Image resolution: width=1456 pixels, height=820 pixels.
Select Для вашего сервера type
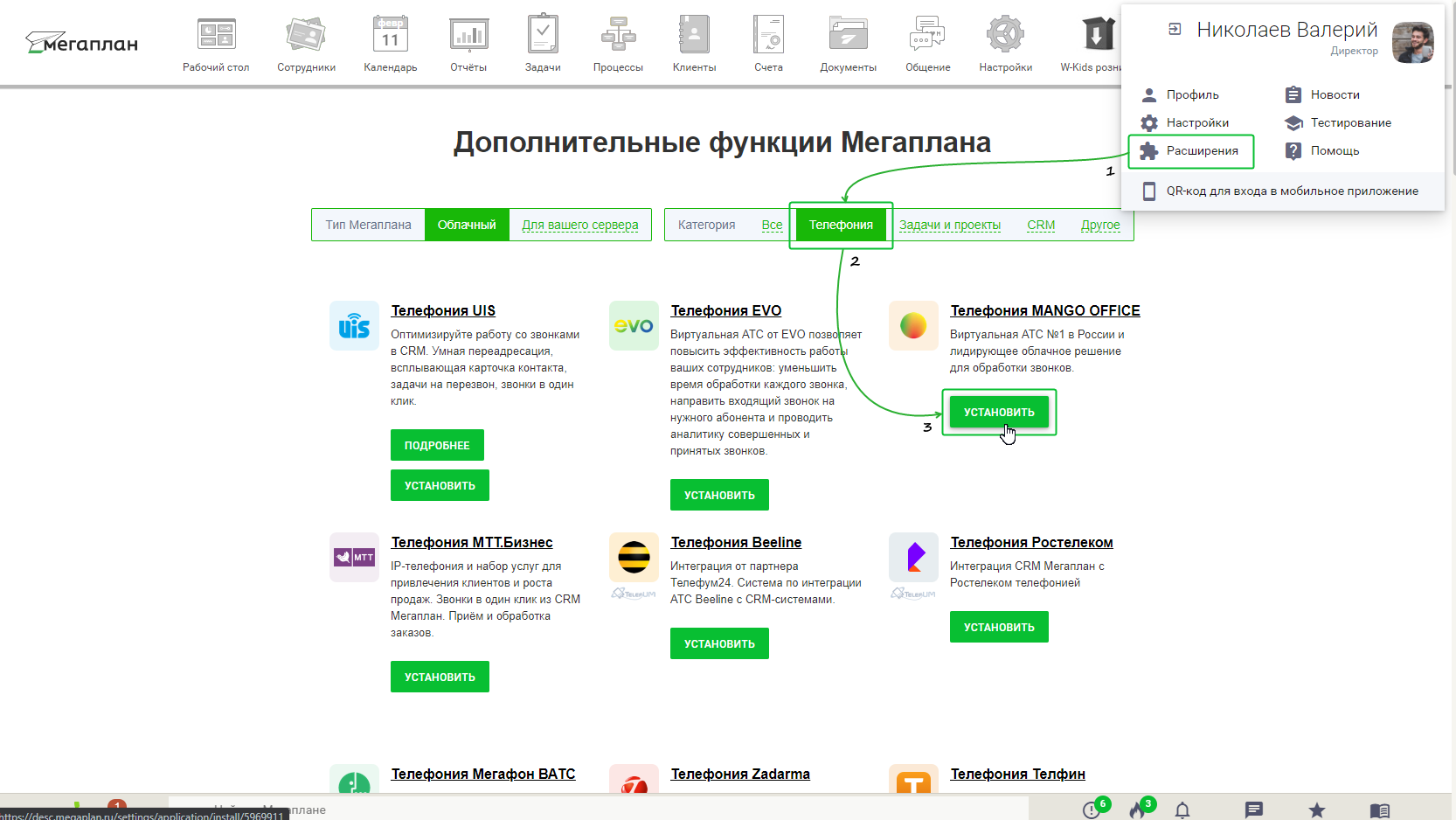point(580,225)
